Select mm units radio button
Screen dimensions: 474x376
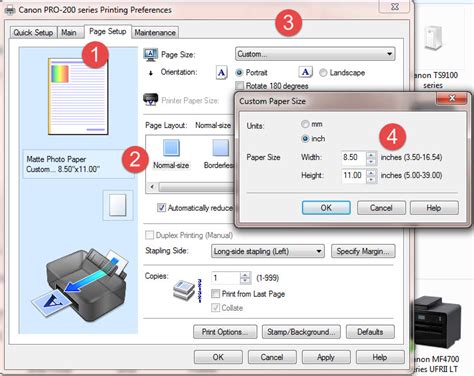(x=305, y=124)
